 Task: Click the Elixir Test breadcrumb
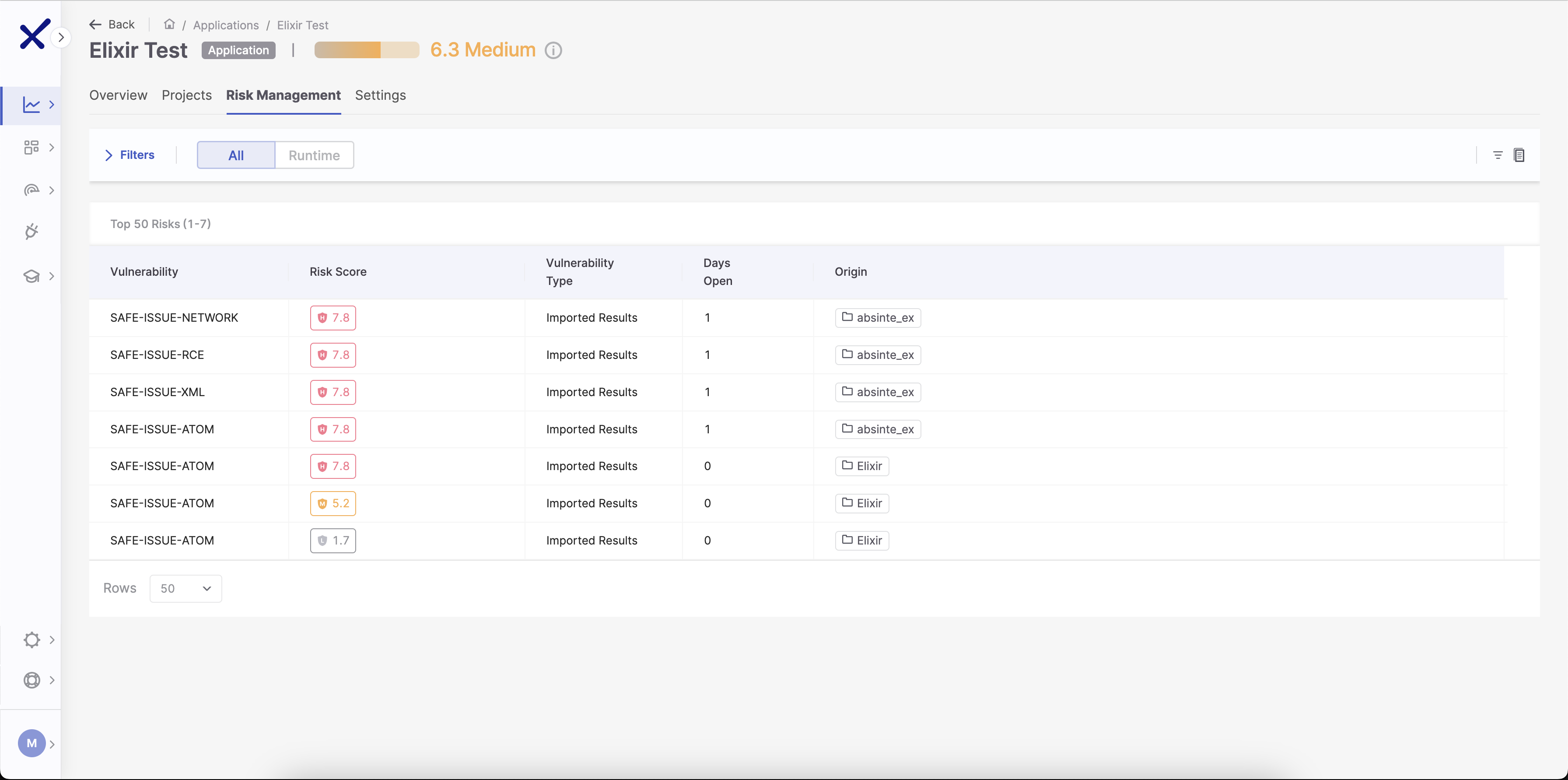pos(302,25)
